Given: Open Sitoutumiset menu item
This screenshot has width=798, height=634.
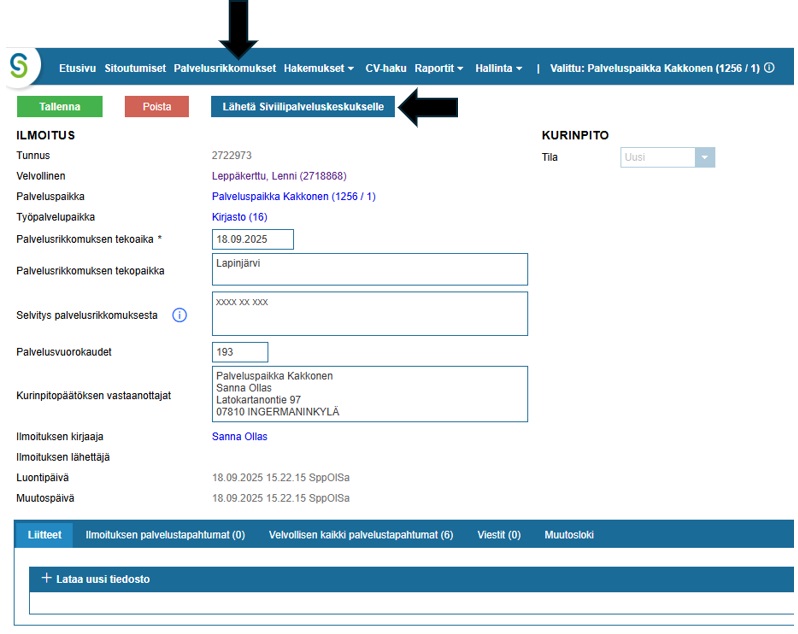Looking at the screenshot, I should tap(135, 68).
